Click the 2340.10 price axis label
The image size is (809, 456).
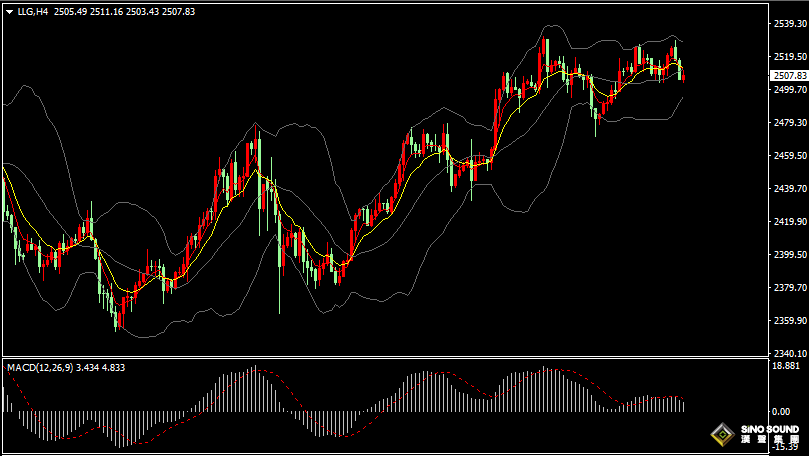coord(788,353)
